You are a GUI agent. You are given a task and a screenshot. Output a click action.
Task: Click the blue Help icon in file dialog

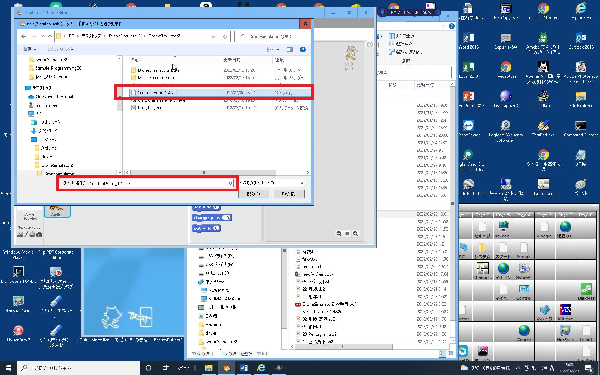pos(303,49)
